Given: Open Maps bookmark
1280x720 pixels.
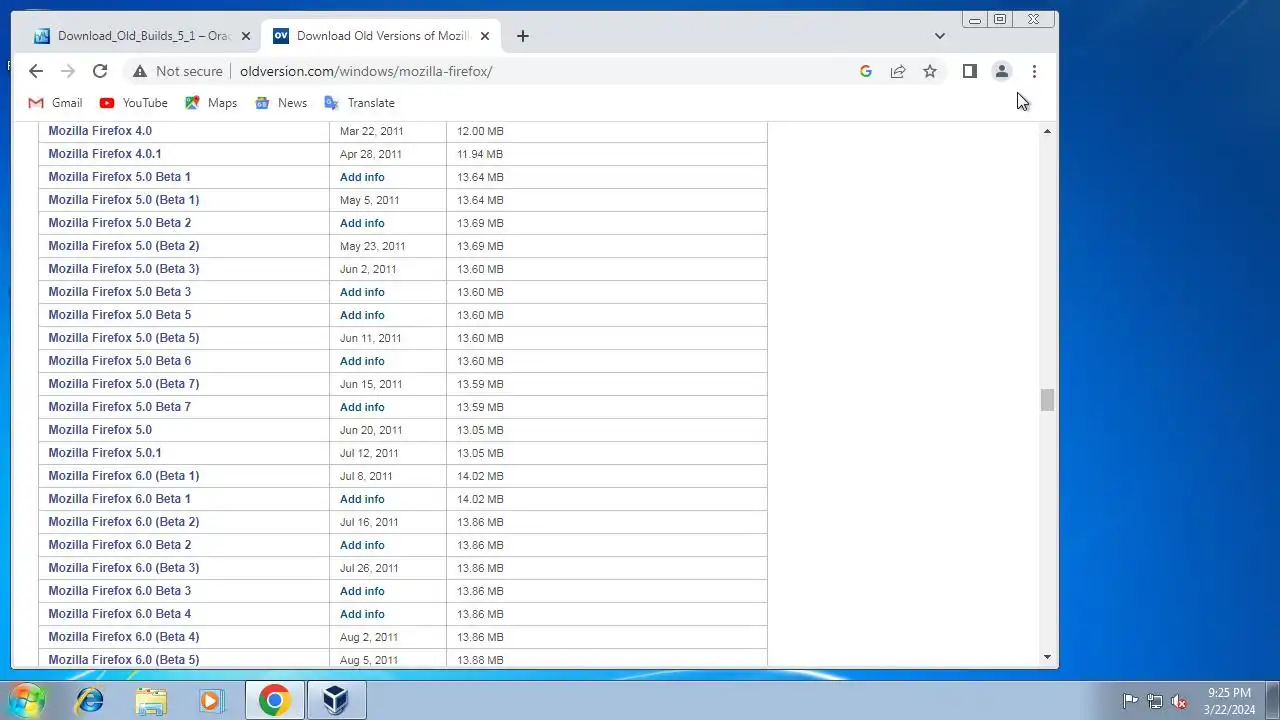Looking at the screenshot, I should (211, 103).
